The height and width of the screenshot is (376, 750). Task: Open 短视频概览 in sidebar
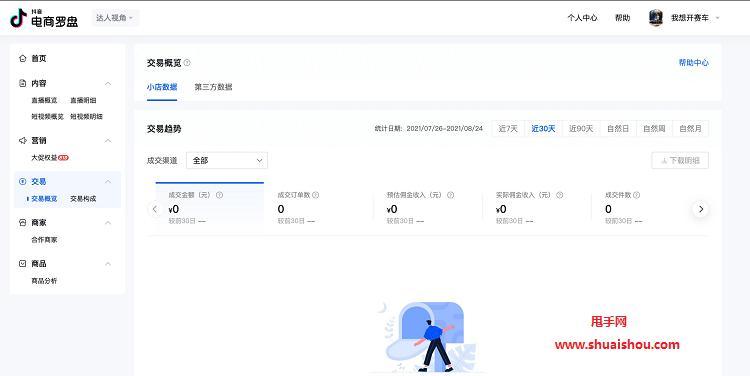tap(47, 116)
